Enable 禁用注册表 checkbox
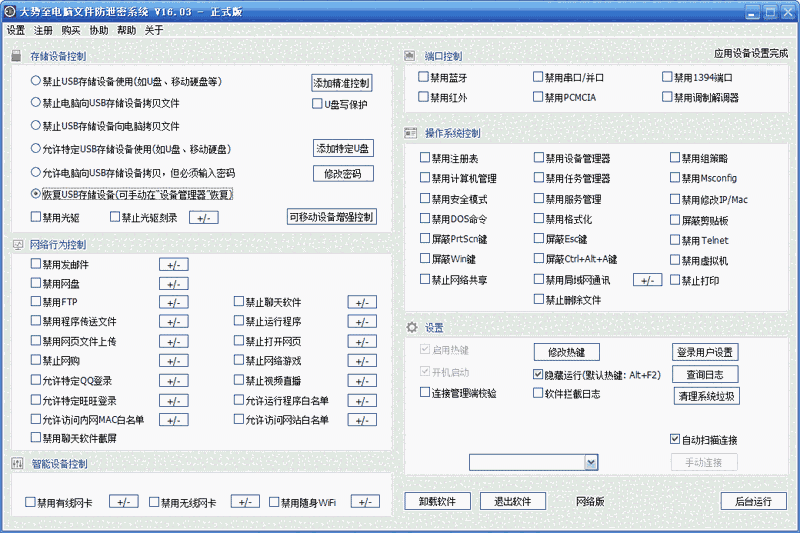Screen dimensions: 800x533 pos(424,158)
